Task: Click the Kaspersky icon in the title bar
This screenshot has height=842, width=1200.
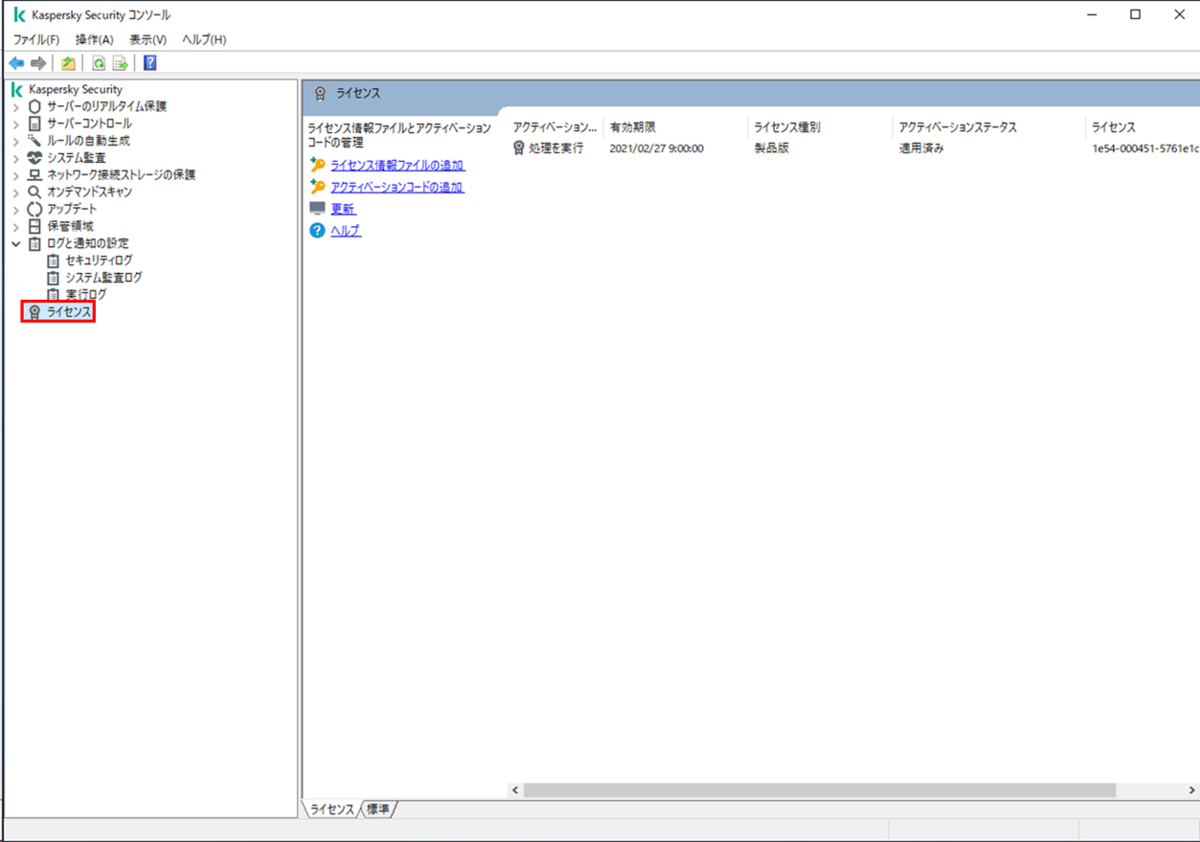Action: click(19, 14)
